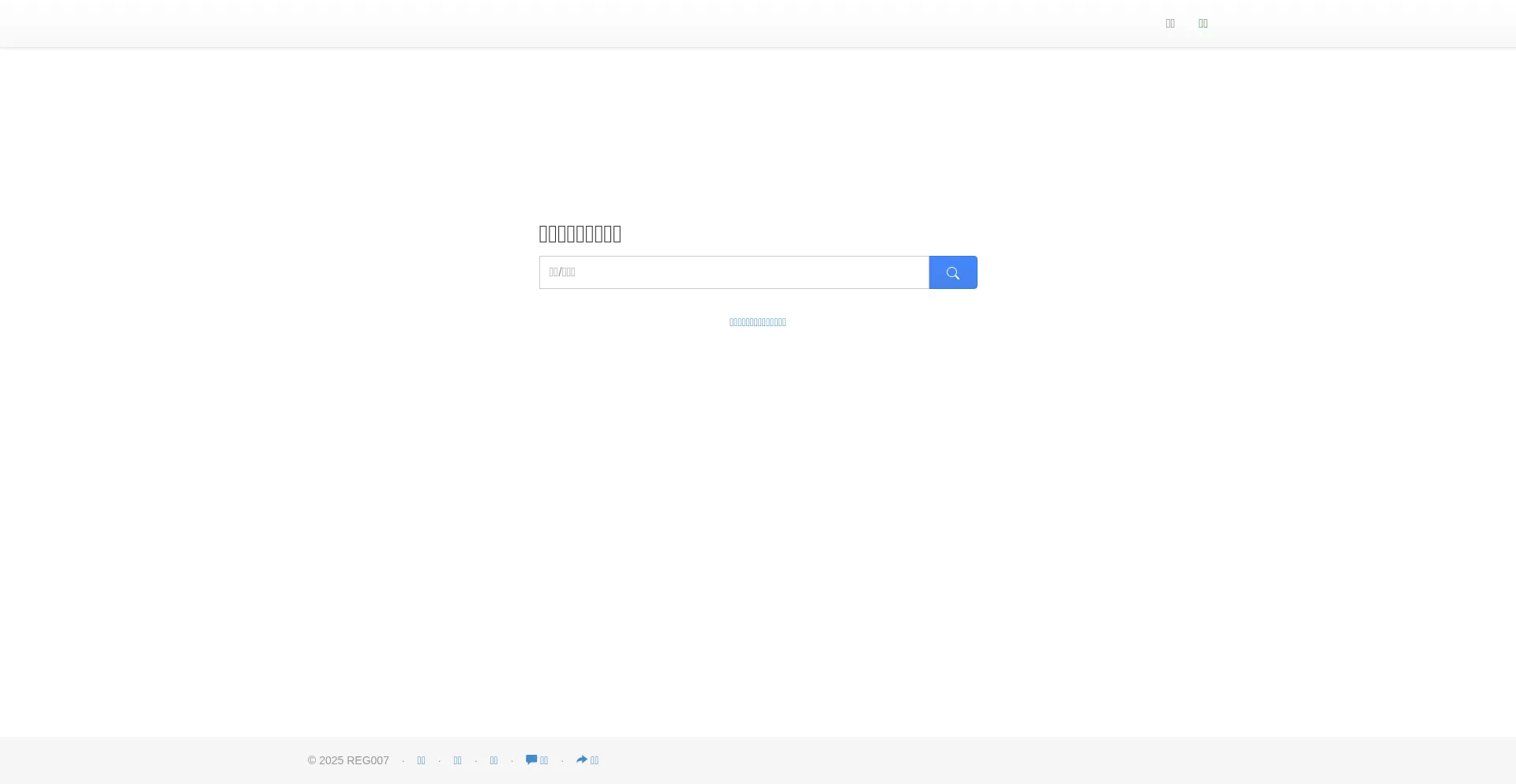Click the 2025 year in the footer

(331, 760)
